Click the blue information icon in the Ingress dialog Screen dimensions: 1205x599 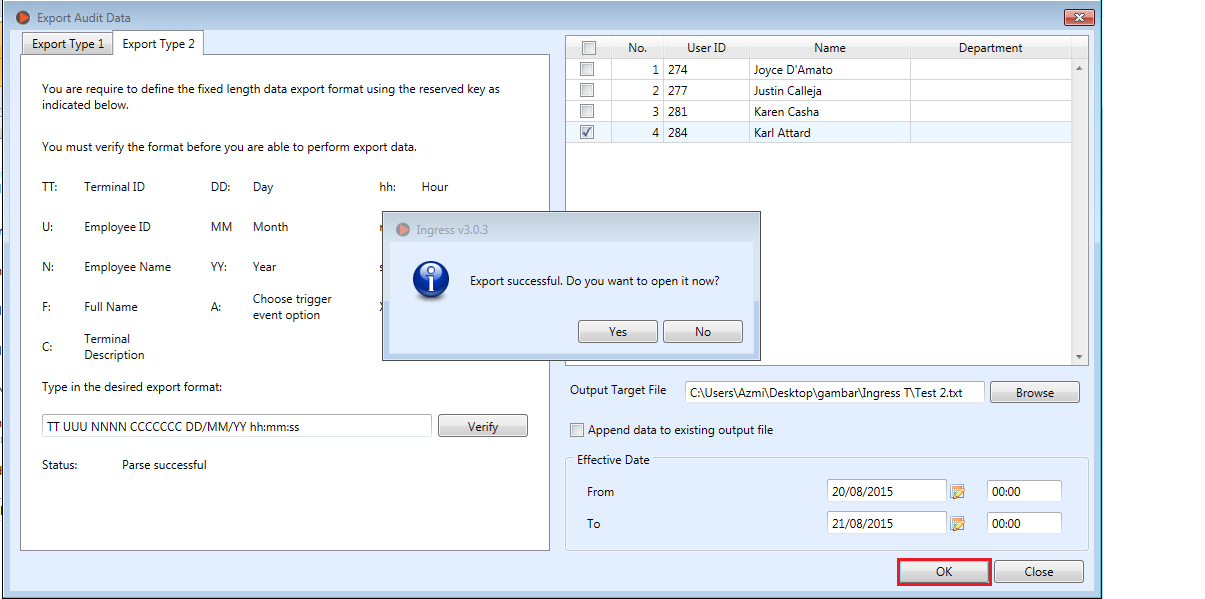(x=431, y=281)
